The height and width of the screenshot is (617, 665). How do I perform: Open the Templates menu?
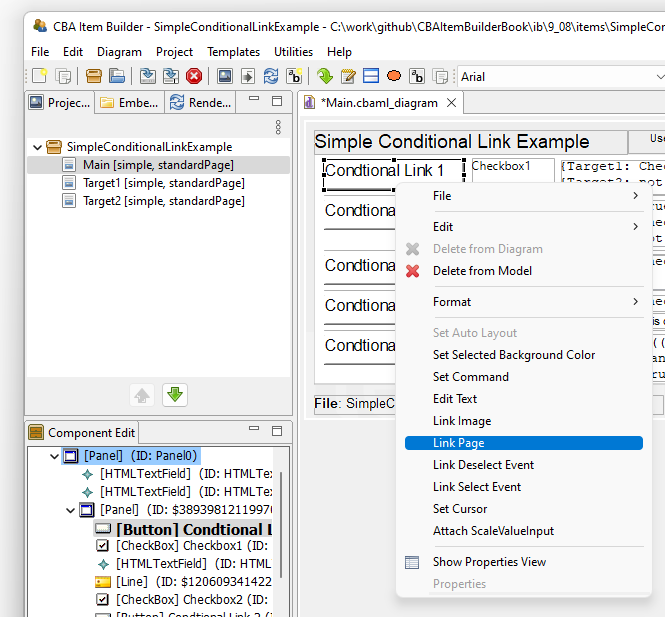pyautogui.click(x=233, y=52)
